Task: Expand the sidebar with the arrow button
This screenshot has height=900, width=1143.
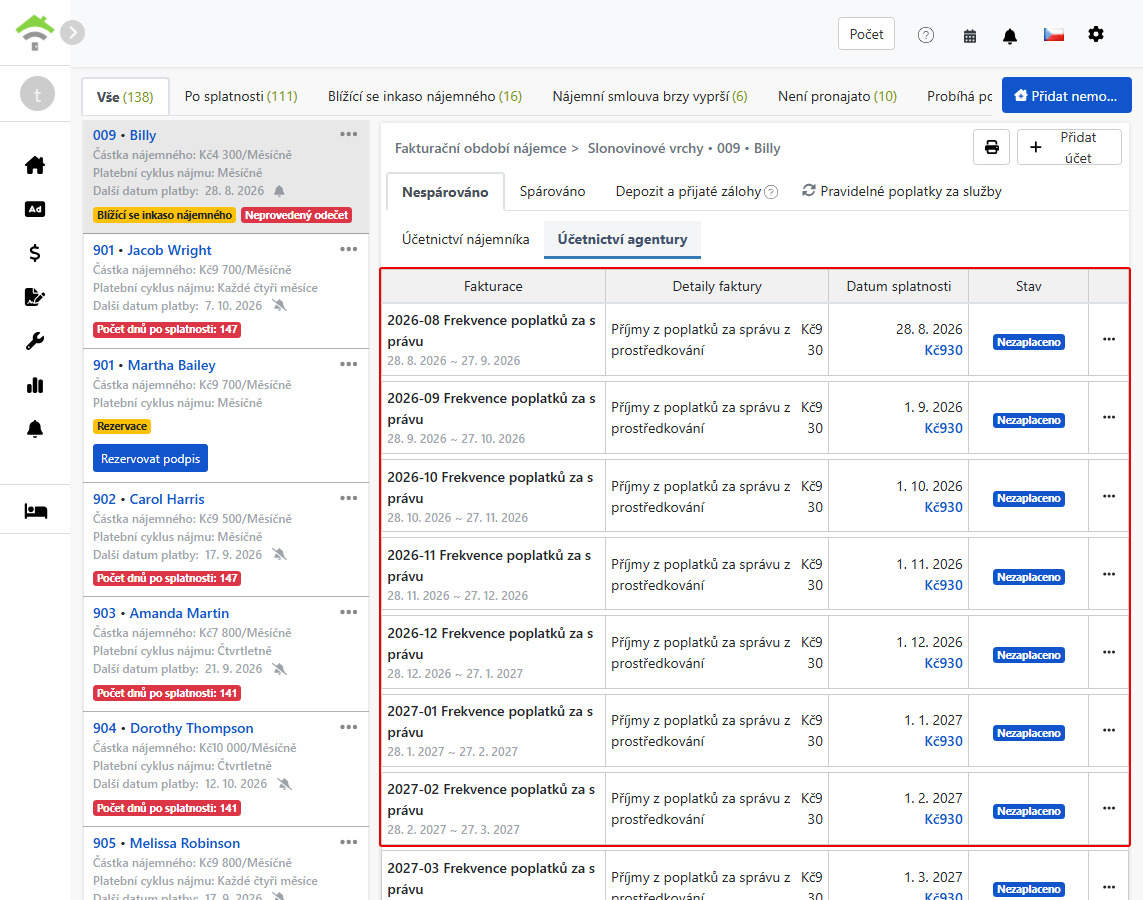Action: click(x=72, y=32)
